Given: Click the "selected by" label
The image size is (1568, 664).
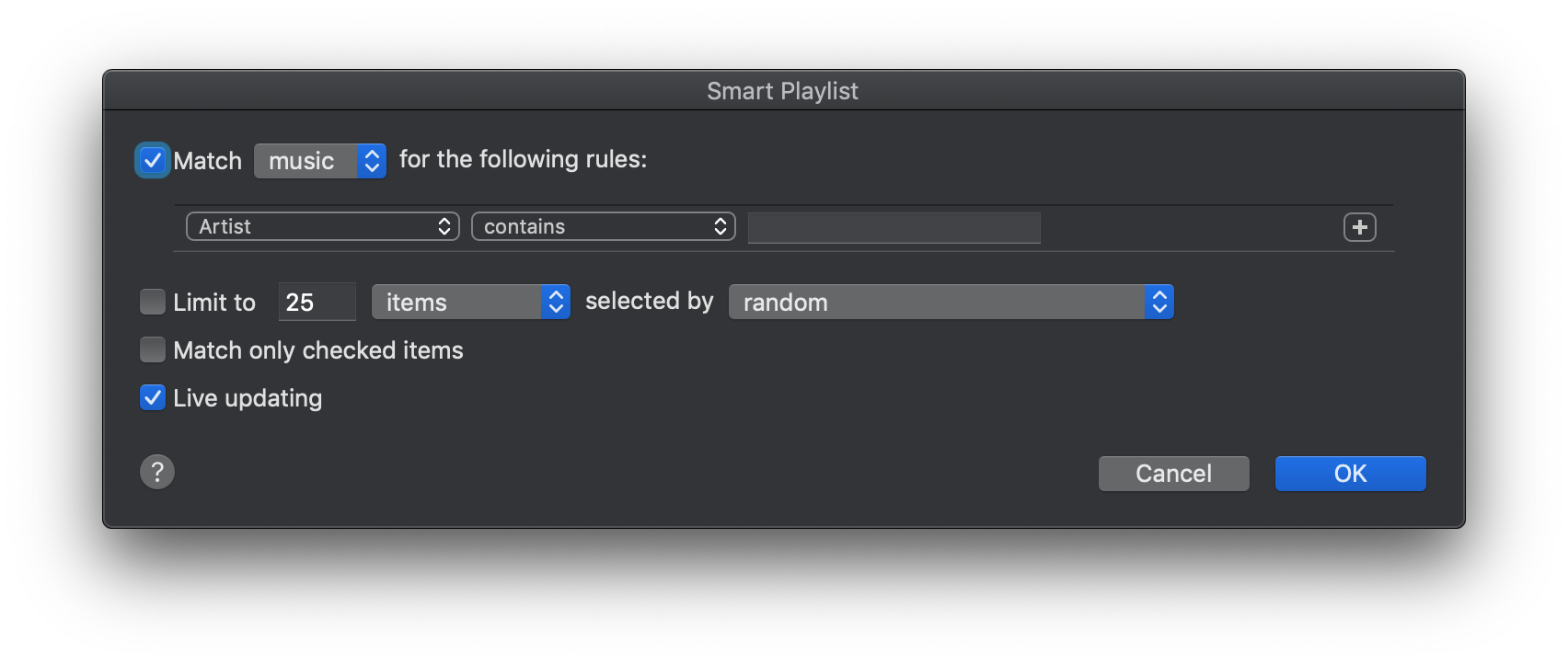Looking at the screenshot, I should pos(649,301).
